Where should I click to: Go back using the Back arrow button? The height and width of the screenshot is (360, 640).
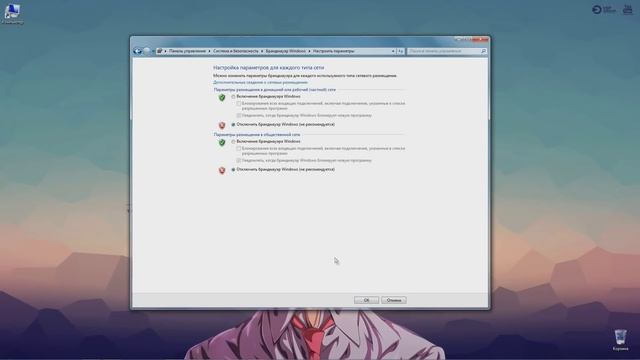click(x=138, y=51)
